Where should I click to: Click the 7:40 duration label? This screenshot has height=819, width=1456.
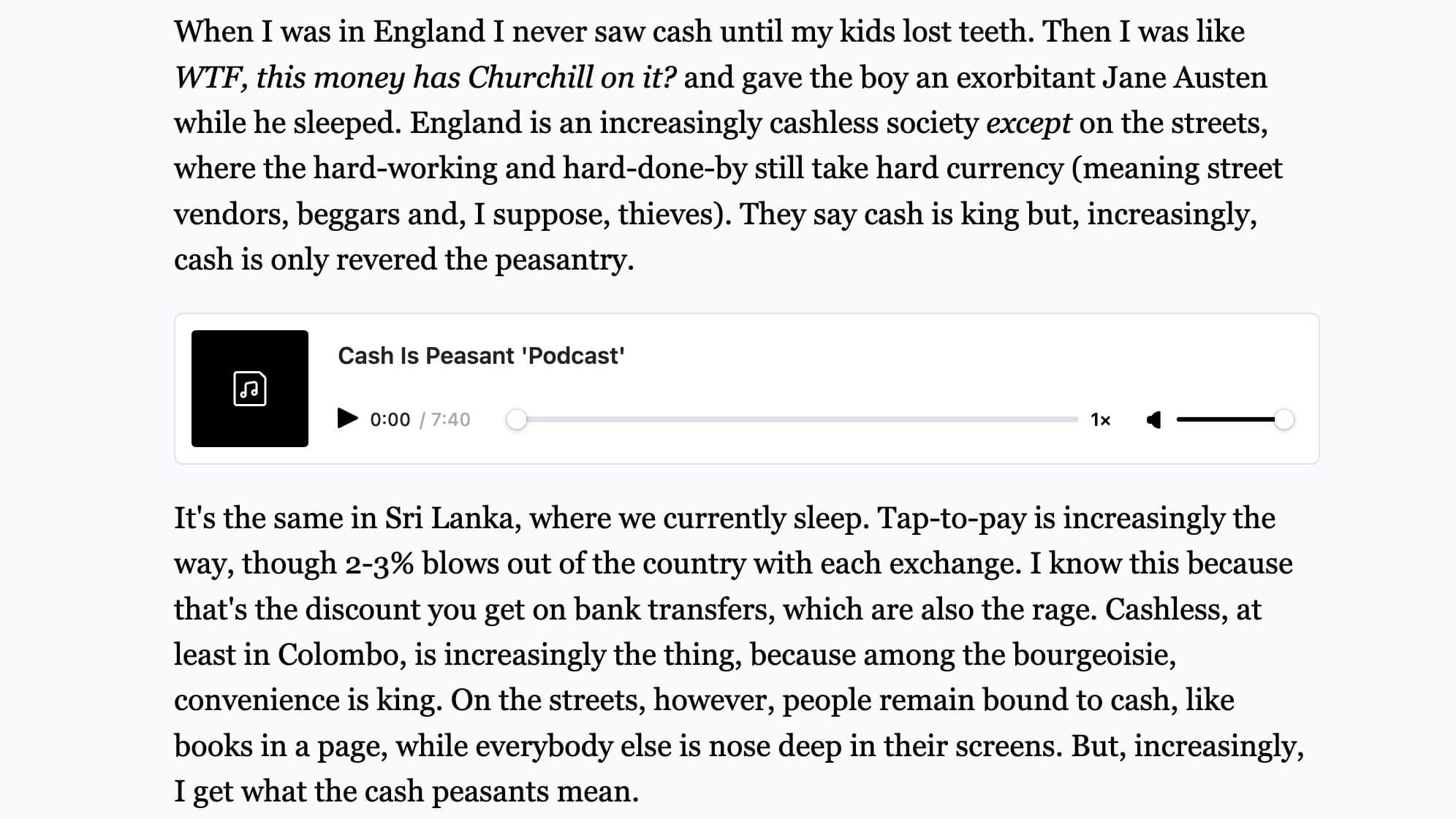click(x=450, y=419)
